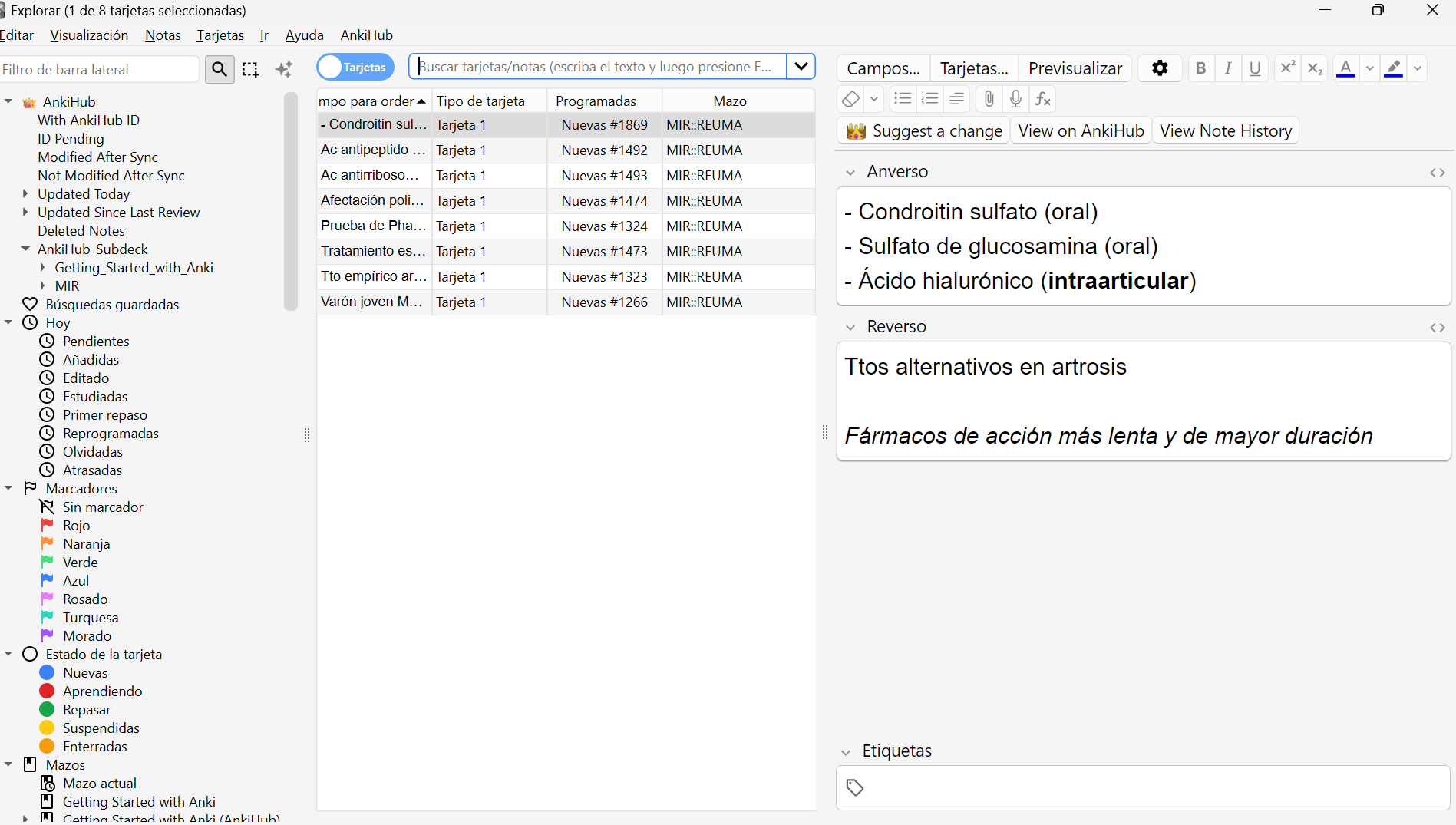This screenshot has width=1456, height=825.
Task: Select the Rojo red flag filter
Action: (x=76, y=525)
